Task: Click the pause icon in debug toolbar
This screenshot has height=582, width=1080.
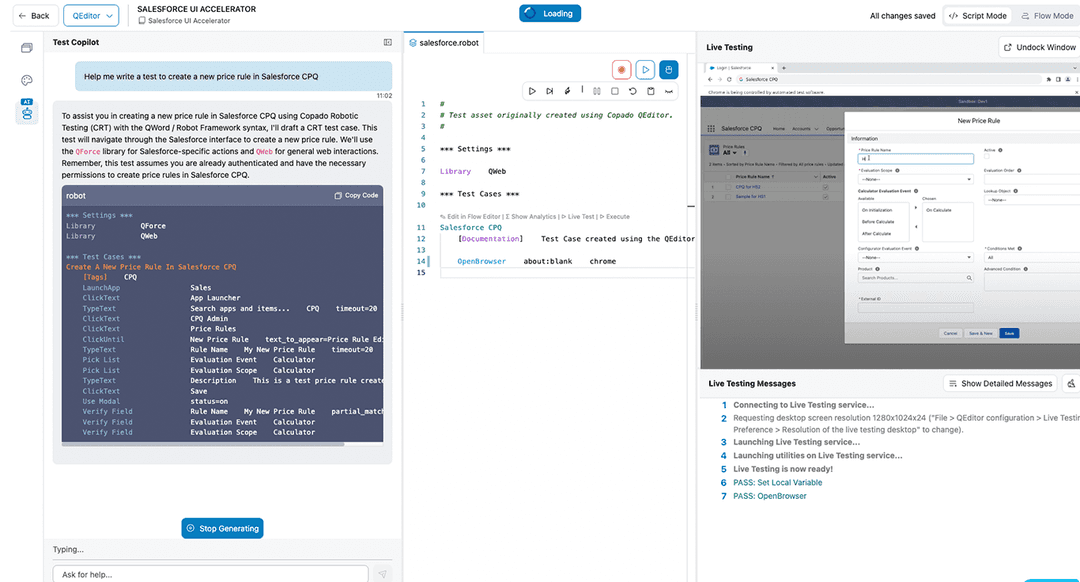Action: (x=596, y=91)
